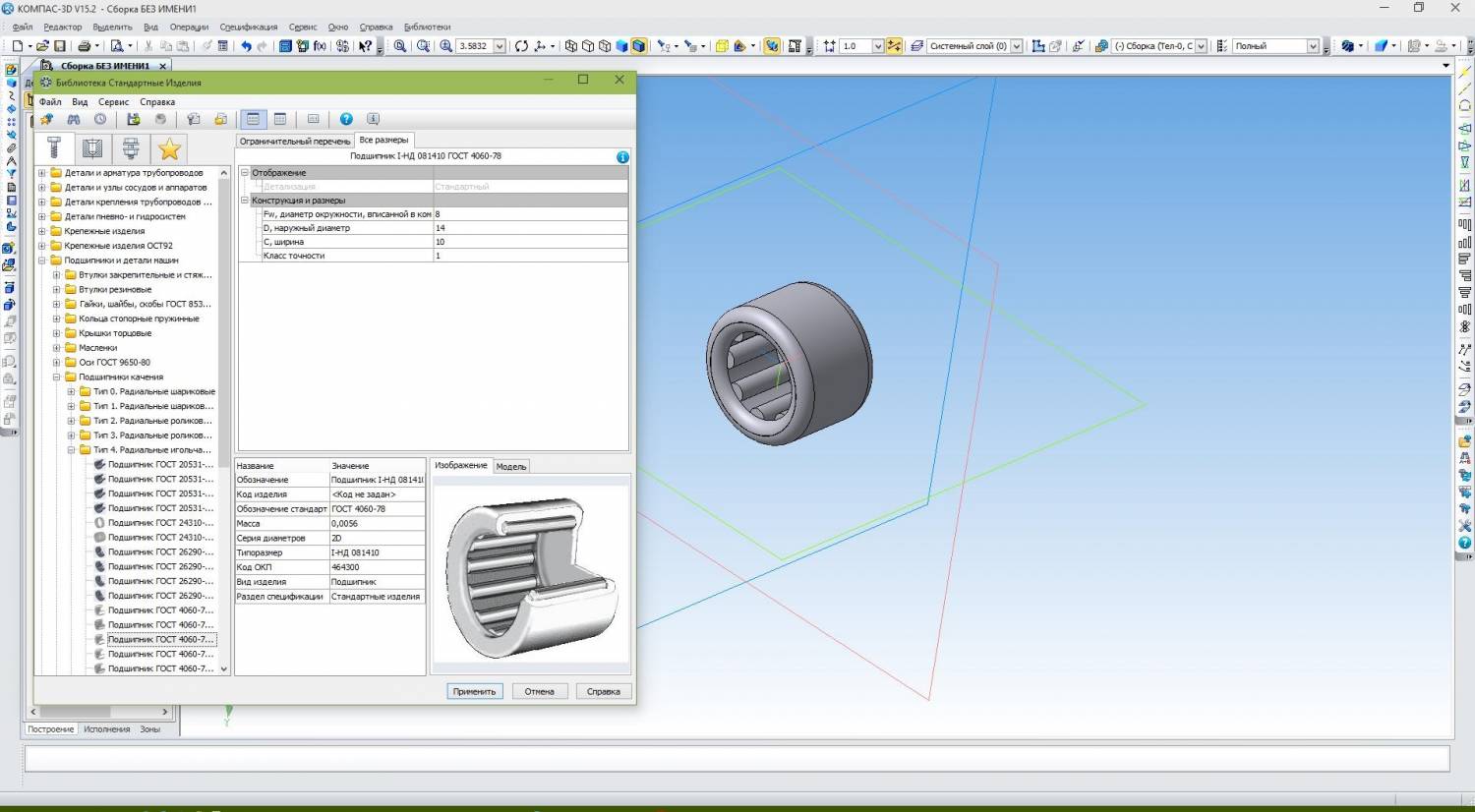1475x812 pixels.
Task: Click the D, наружный диаметр value 14
Action: pos(530,228)
